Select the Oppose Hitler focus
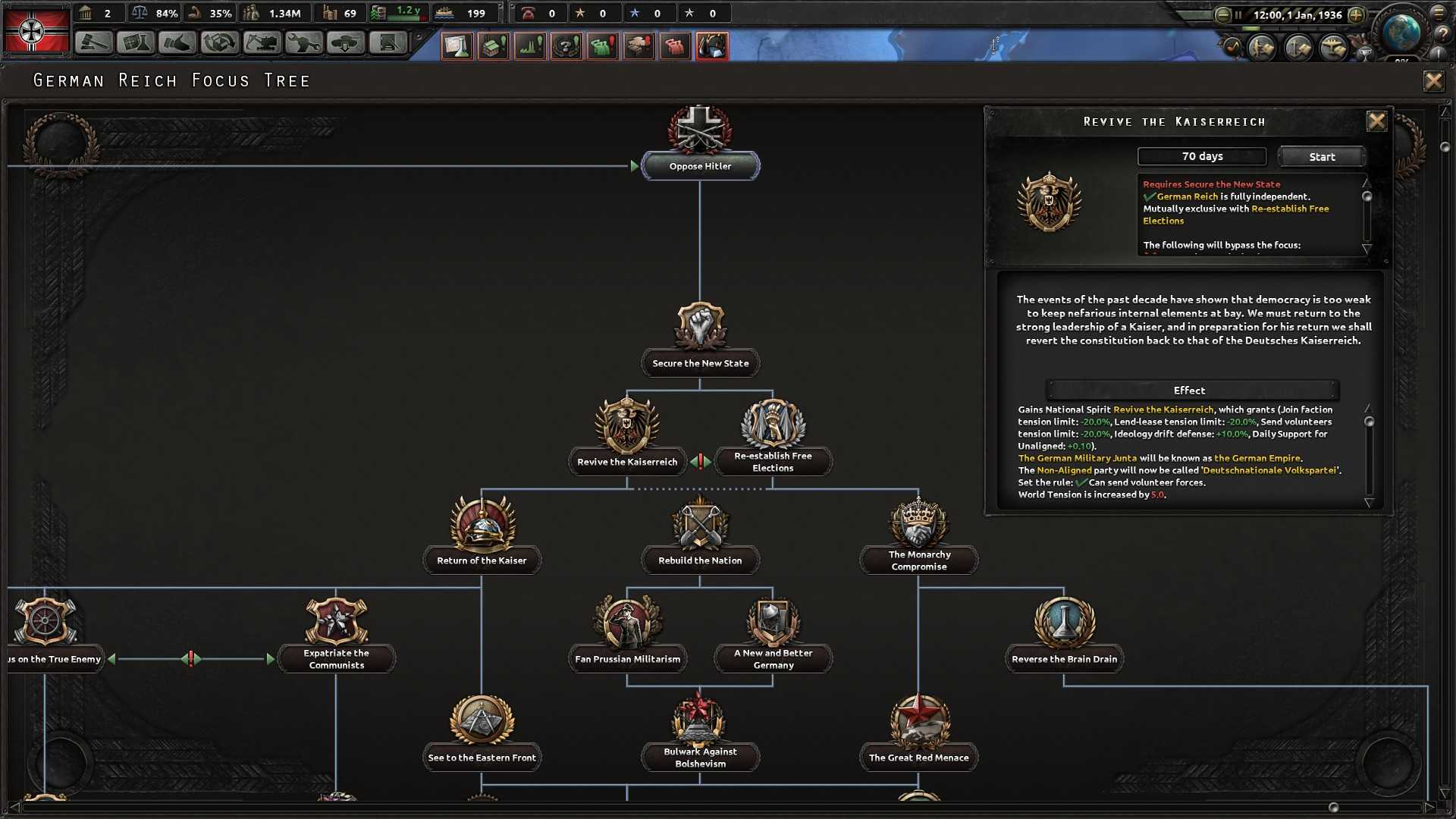The width and height of the screenshot is (1456, 819). 700,166
